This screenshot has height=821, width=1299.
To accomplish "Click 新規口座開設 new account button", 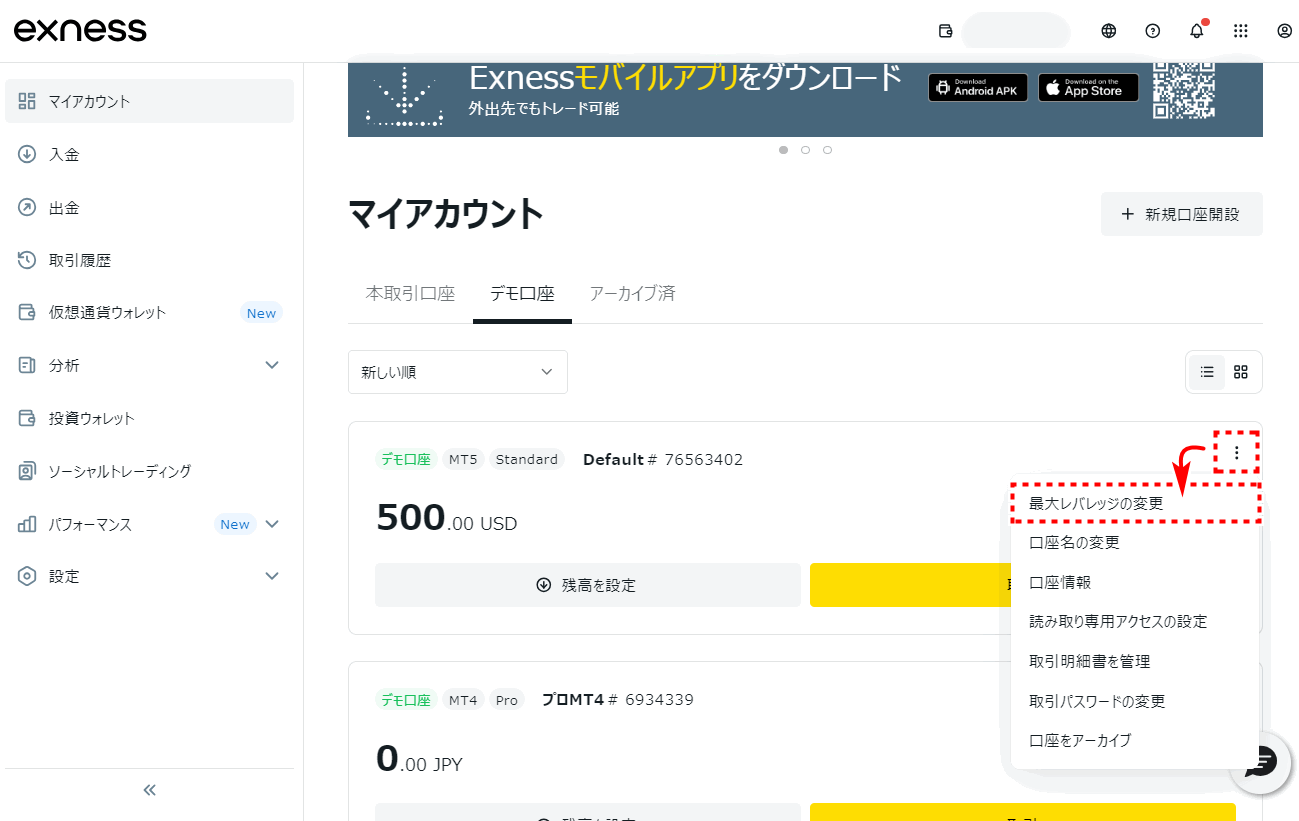I will coord(1182,214).
